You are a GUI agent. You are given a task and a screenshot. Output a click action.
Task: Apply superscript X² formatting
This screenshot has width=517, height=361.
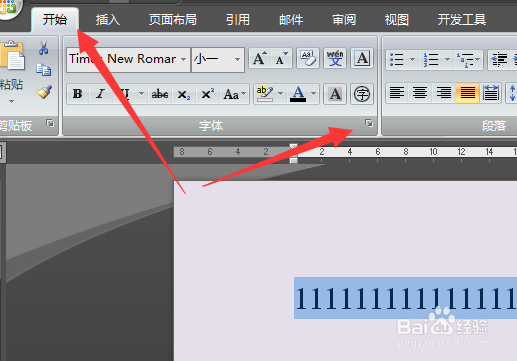(208, 94)
